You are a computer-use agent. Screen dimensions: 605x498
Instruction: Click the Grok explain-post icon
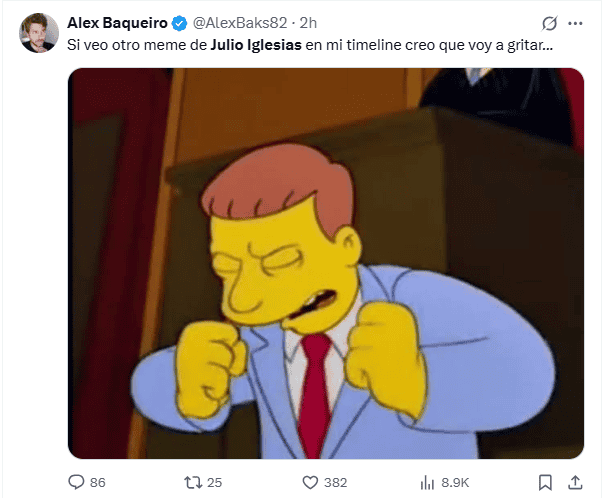(549, 24)
